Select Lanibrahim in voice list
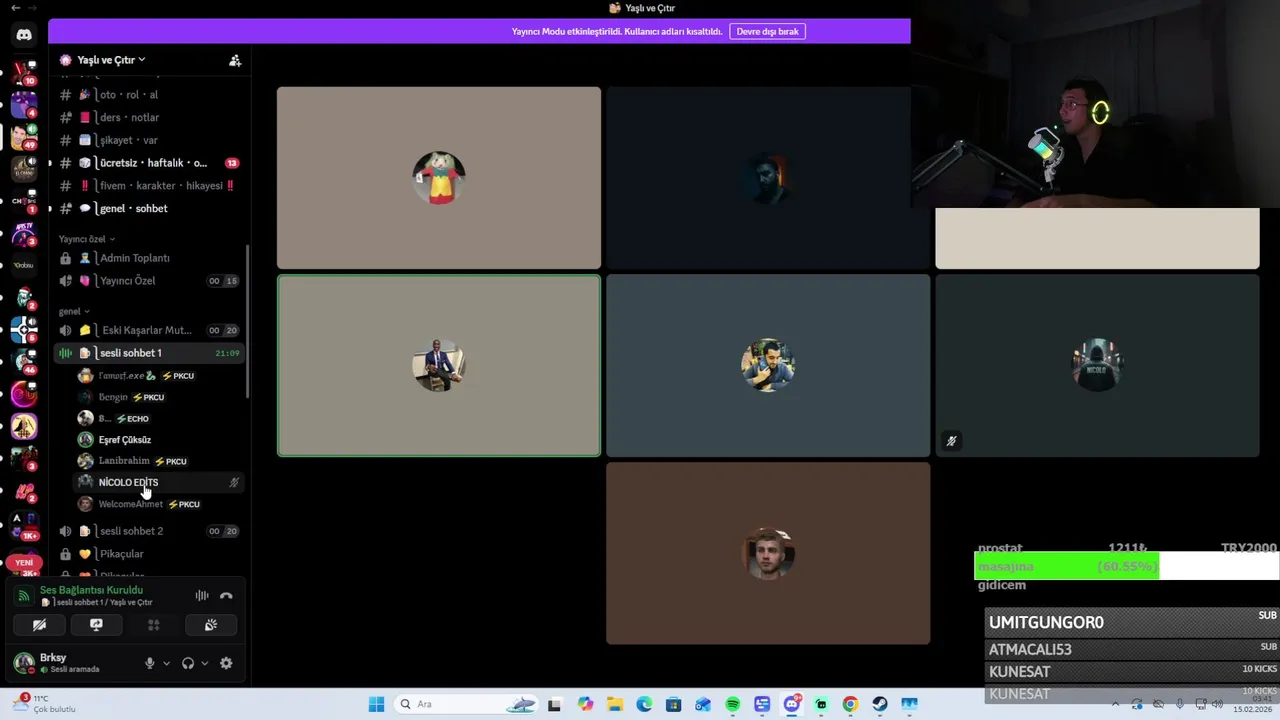This screenshot has width=1280, height=720. pyautogui.click(x=158, y=461)
